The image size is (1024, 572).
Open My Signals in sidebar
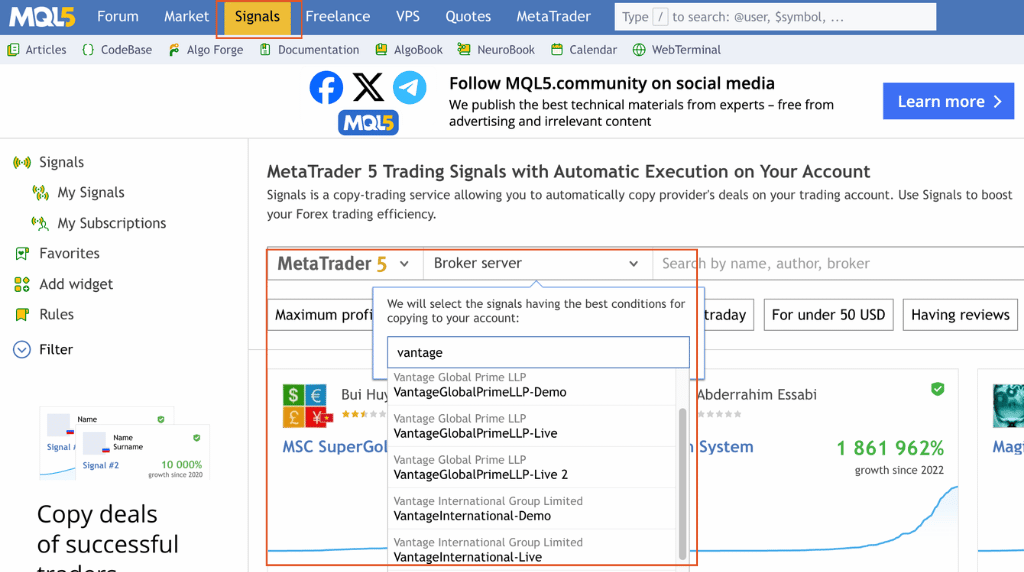[91, 193]
